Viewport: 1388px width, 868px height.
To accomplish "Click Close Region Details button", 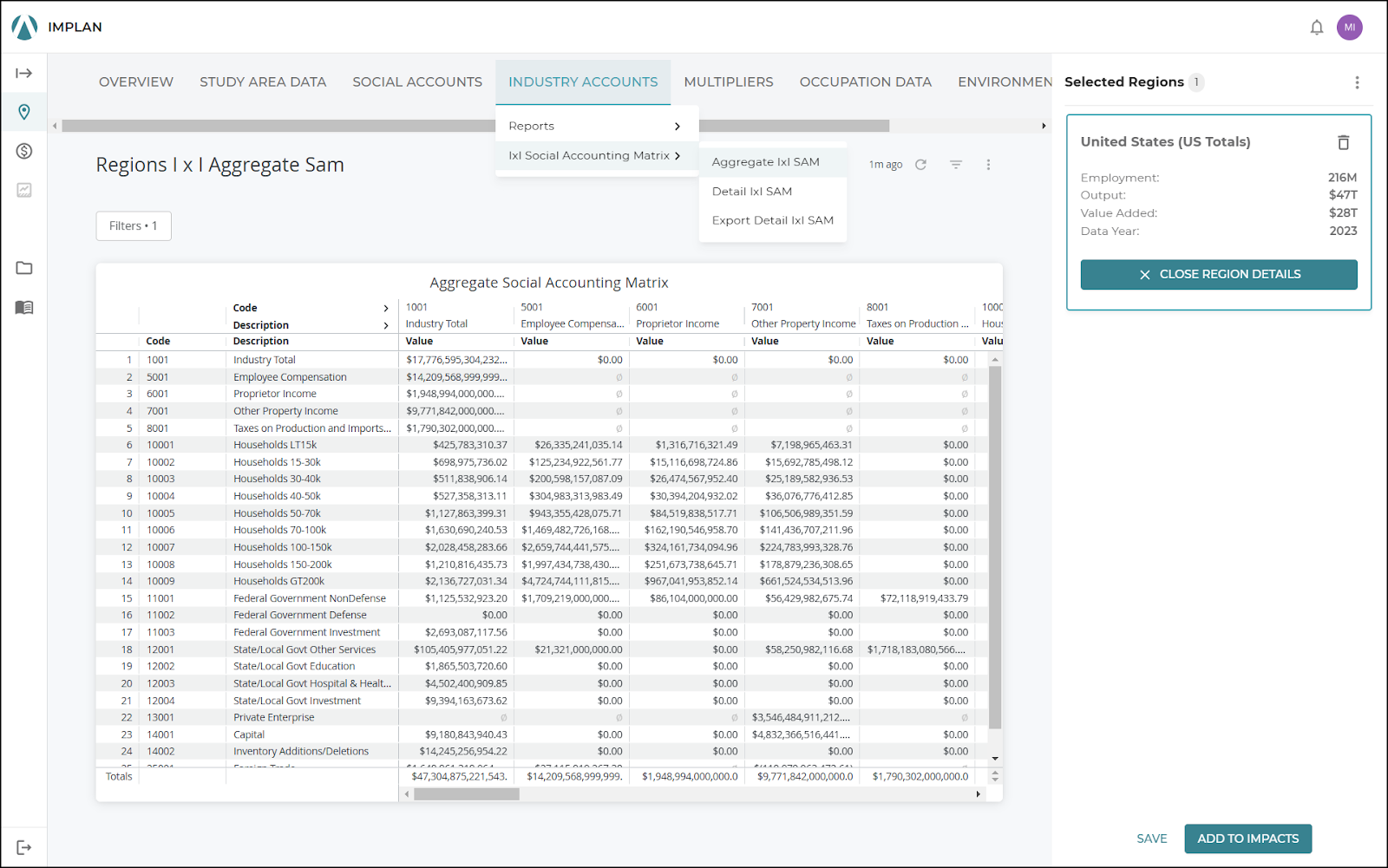I will click(x=1219, y=274).
